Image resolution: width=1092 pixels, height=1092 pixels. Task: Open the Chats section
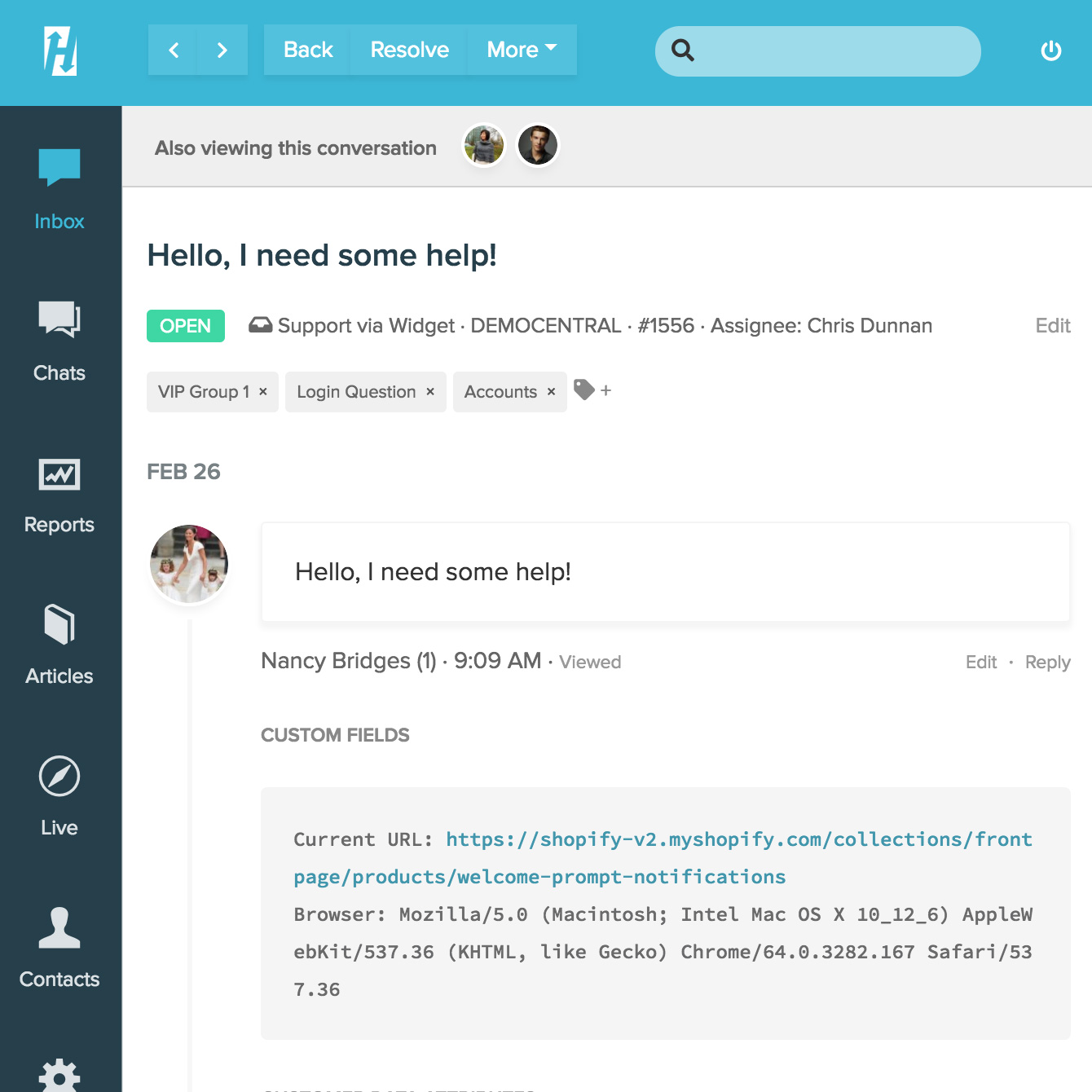point(59,338)
